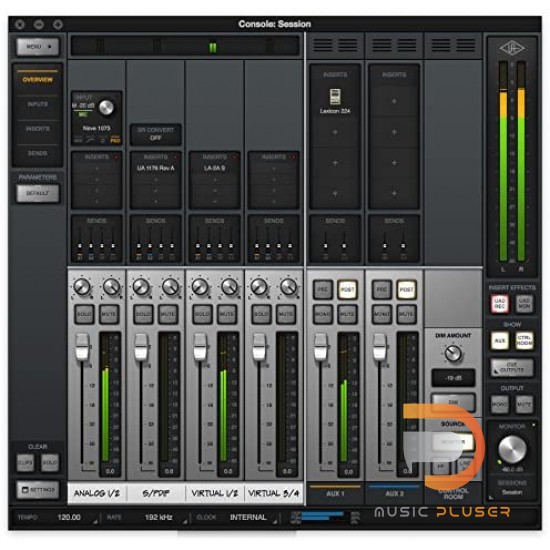Open the Lexicon 224 plugin in AUX 1
550x550 pixels.
[335, 101]
